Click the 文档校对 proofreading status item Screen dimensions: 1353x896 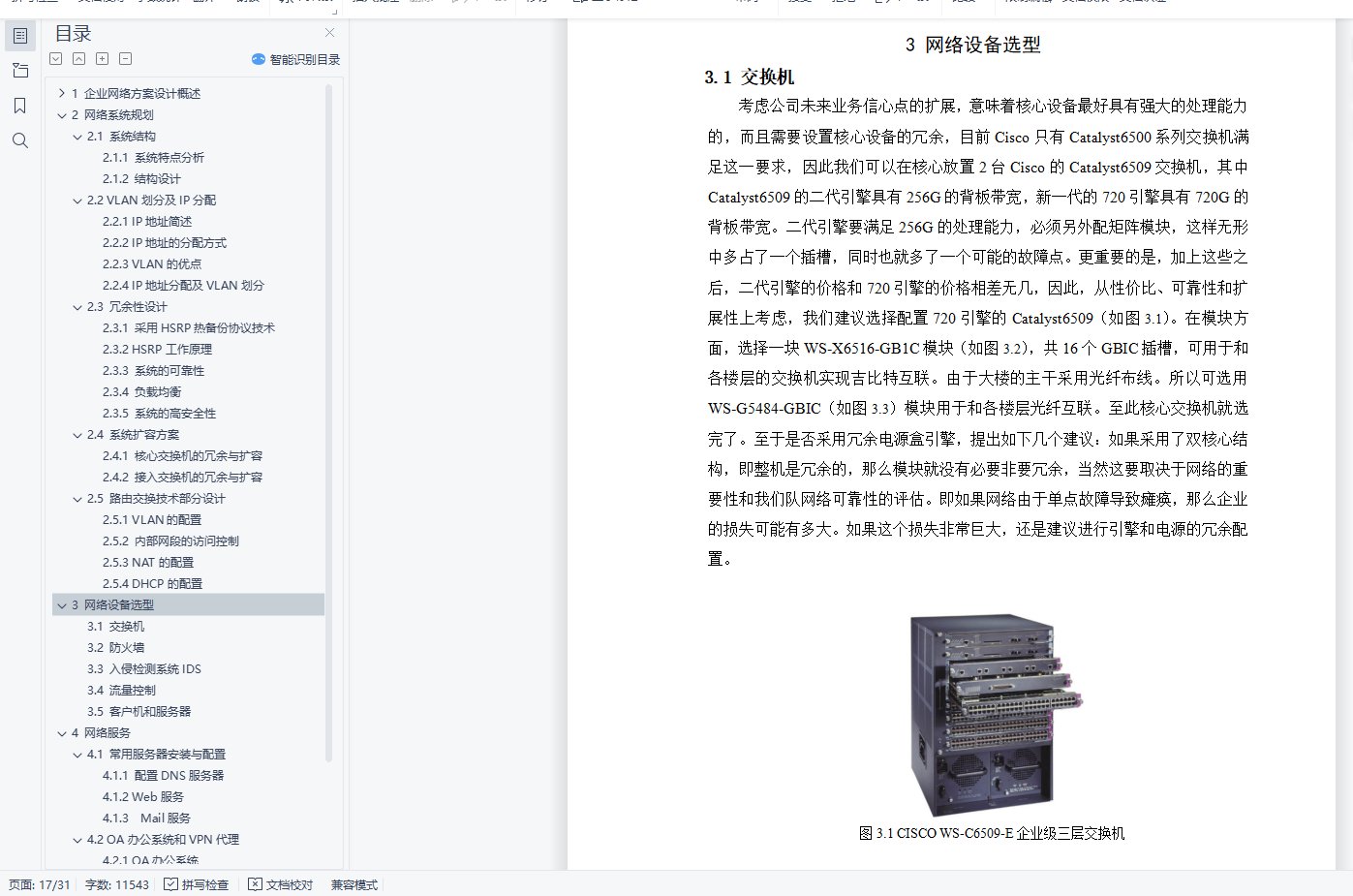point(281,884)
